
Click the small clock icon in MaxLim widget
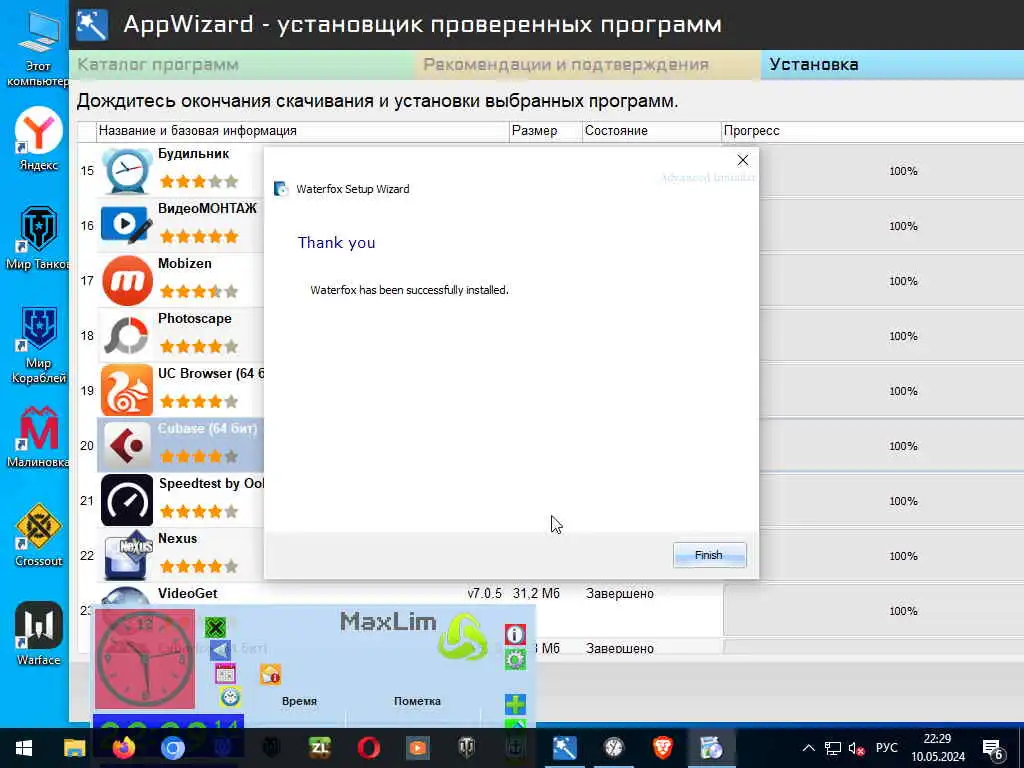point(230,697)
